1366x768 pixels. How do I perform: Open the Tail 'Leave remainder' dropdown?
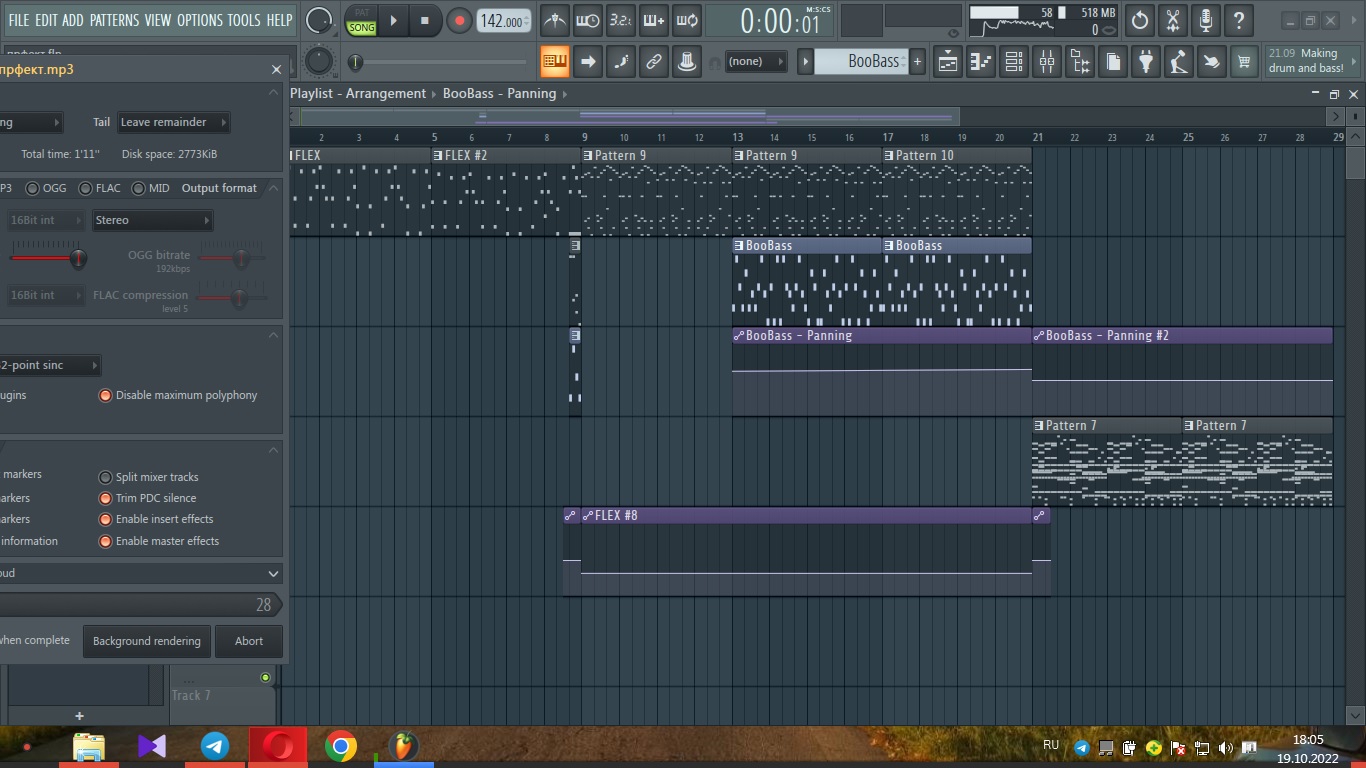tap(173, 122)
